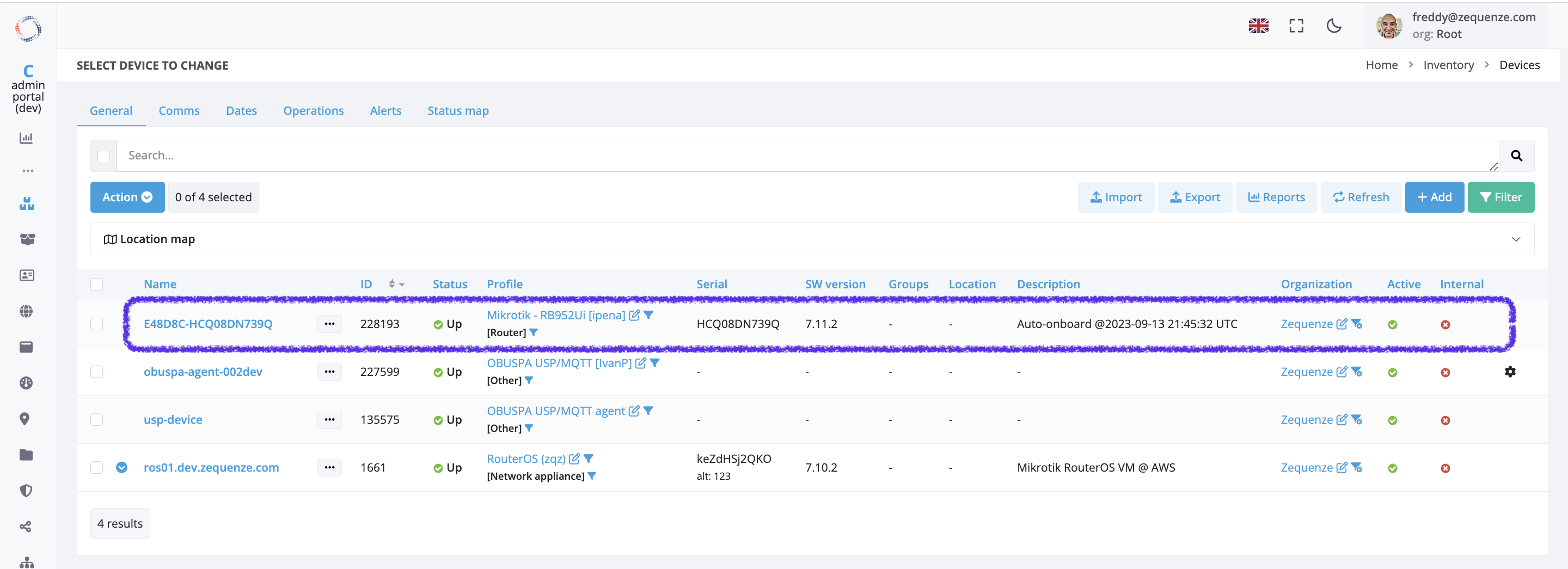Open the globe icon in sidebar
Viewport: 1568px width, 569px height.
[x=26, y=311]
